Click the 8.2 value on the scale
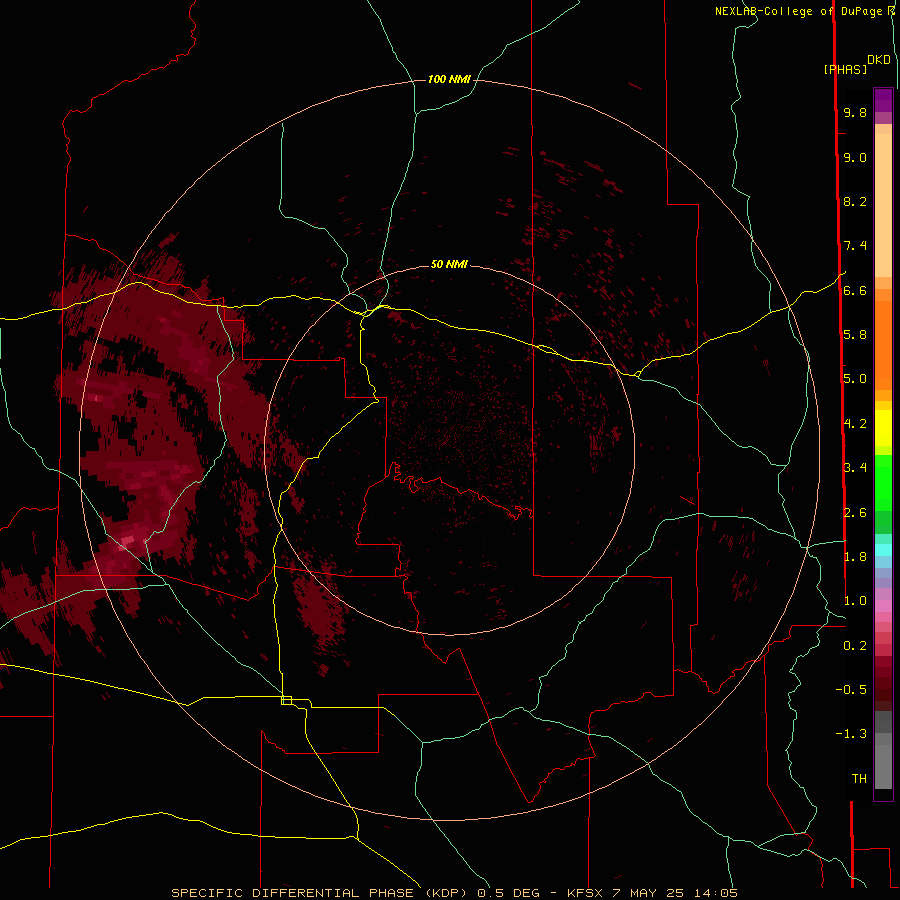Viewport: 900px width, 900px height. (855, 201)
